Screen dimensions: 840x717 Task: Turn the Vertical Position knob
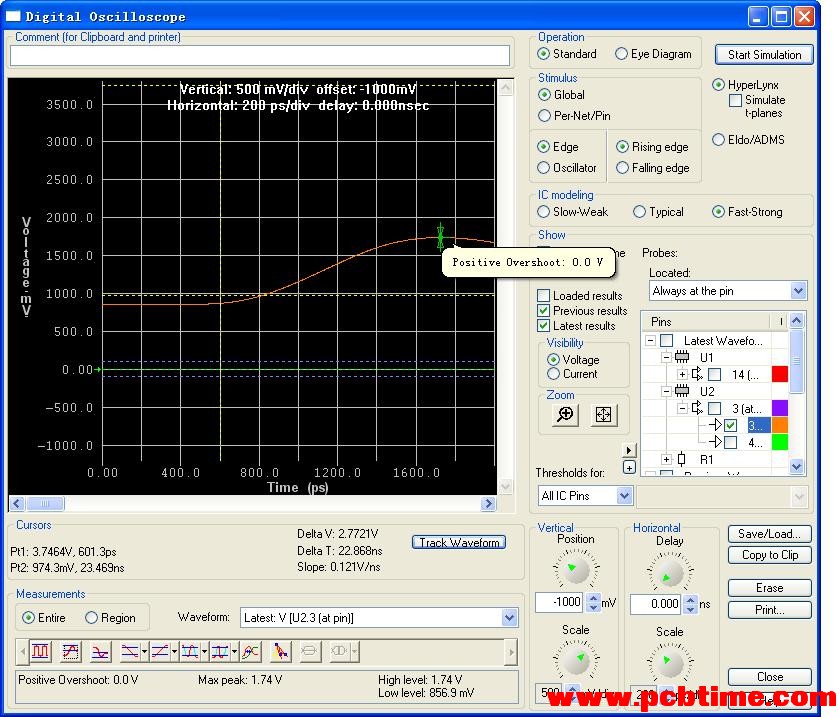pos(573,571)
